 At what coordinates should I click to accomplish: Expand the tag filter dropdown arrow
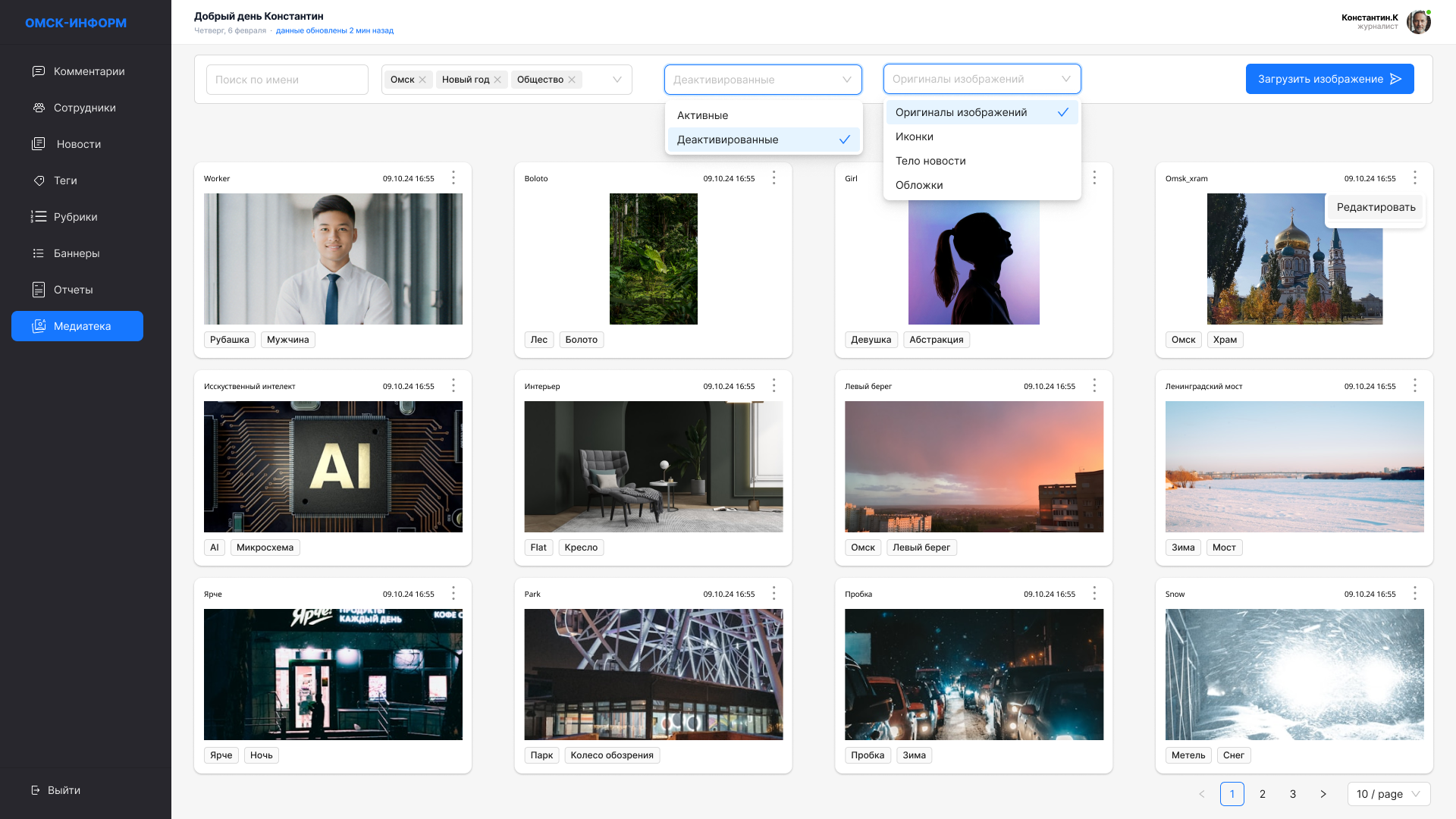point(617,80)
